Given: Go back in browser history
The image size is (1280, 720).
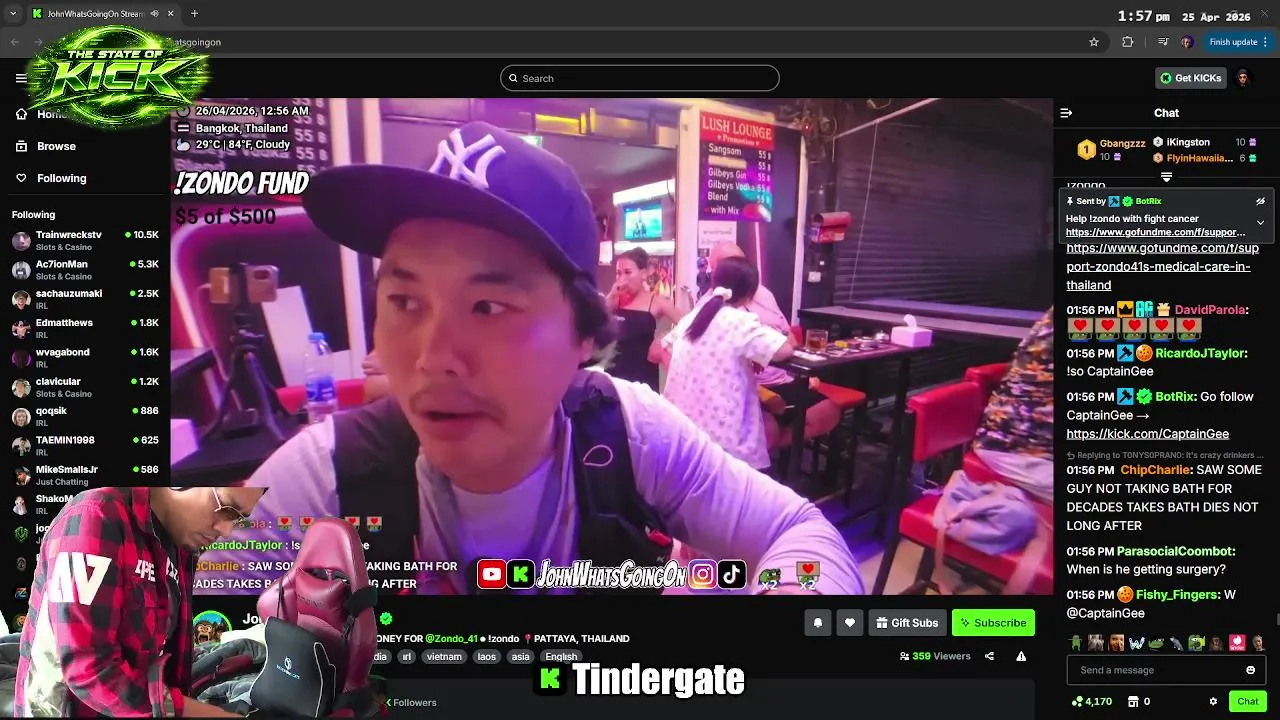Looking at the screenshot, I should click(14, 42).
